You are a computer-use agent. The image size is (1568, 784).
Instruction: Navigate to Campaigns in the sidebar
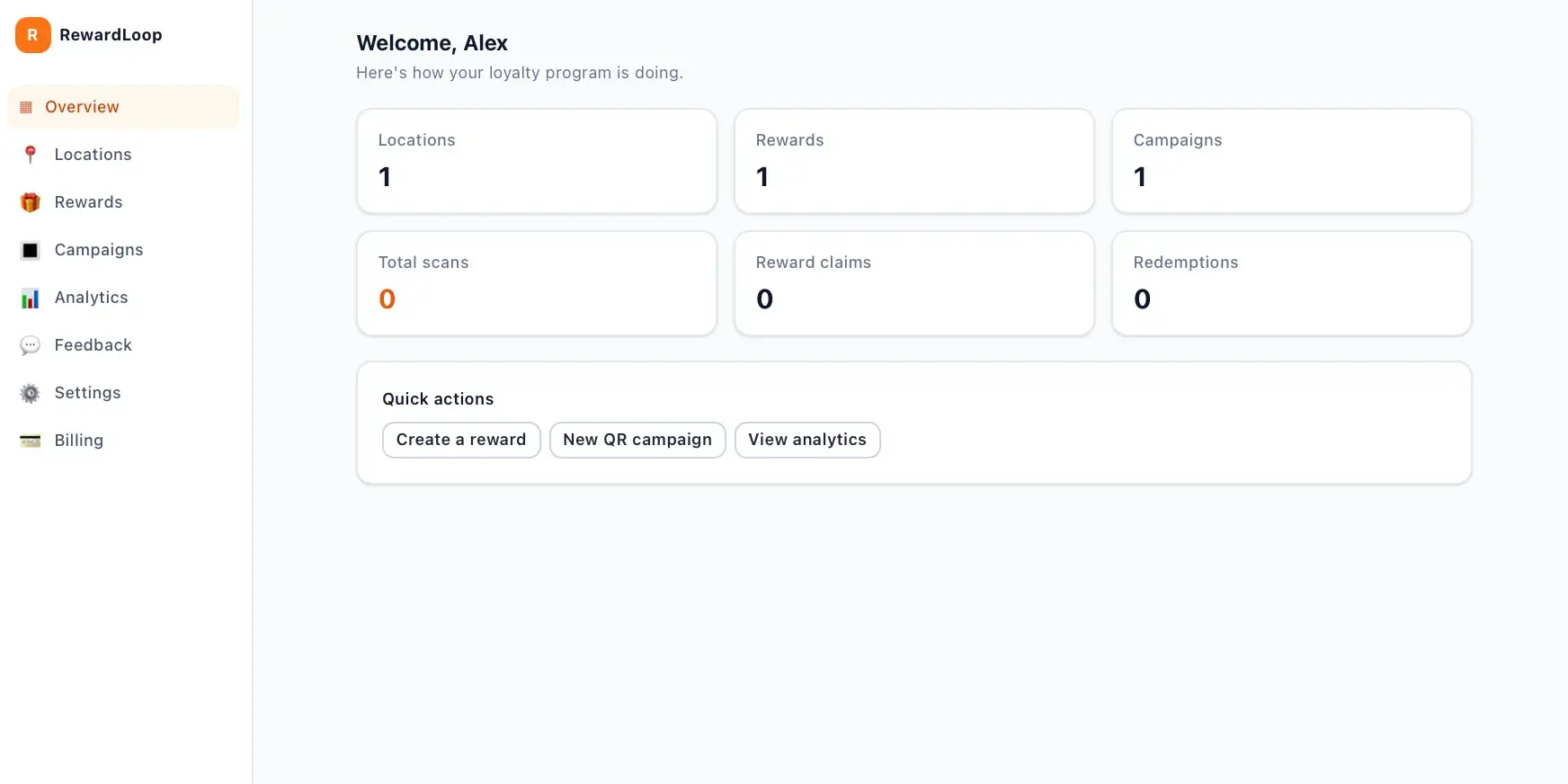click(99, 250)
